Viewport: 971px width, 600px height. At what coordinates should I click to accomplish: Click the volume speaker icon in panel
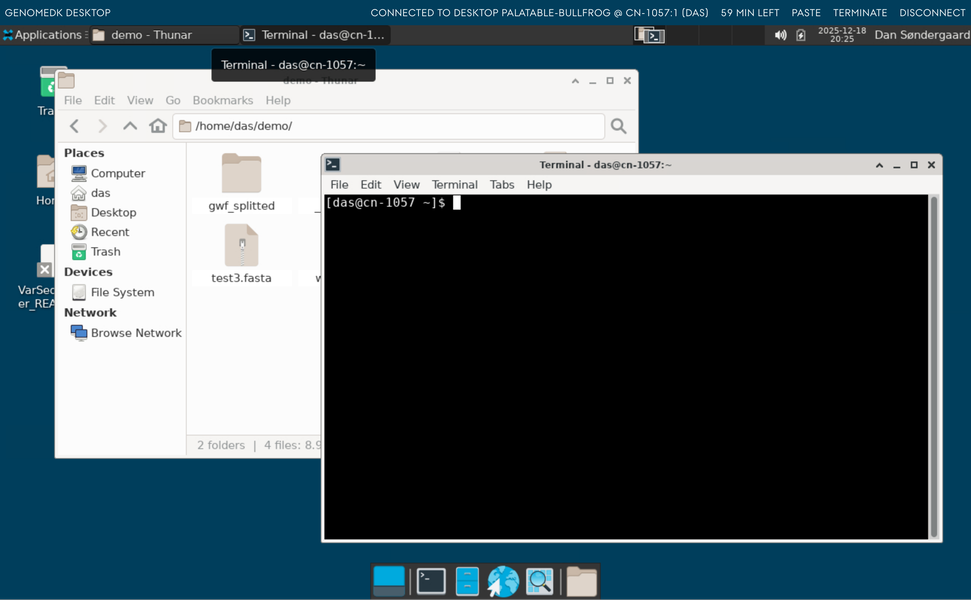click(x=780, y=35)
